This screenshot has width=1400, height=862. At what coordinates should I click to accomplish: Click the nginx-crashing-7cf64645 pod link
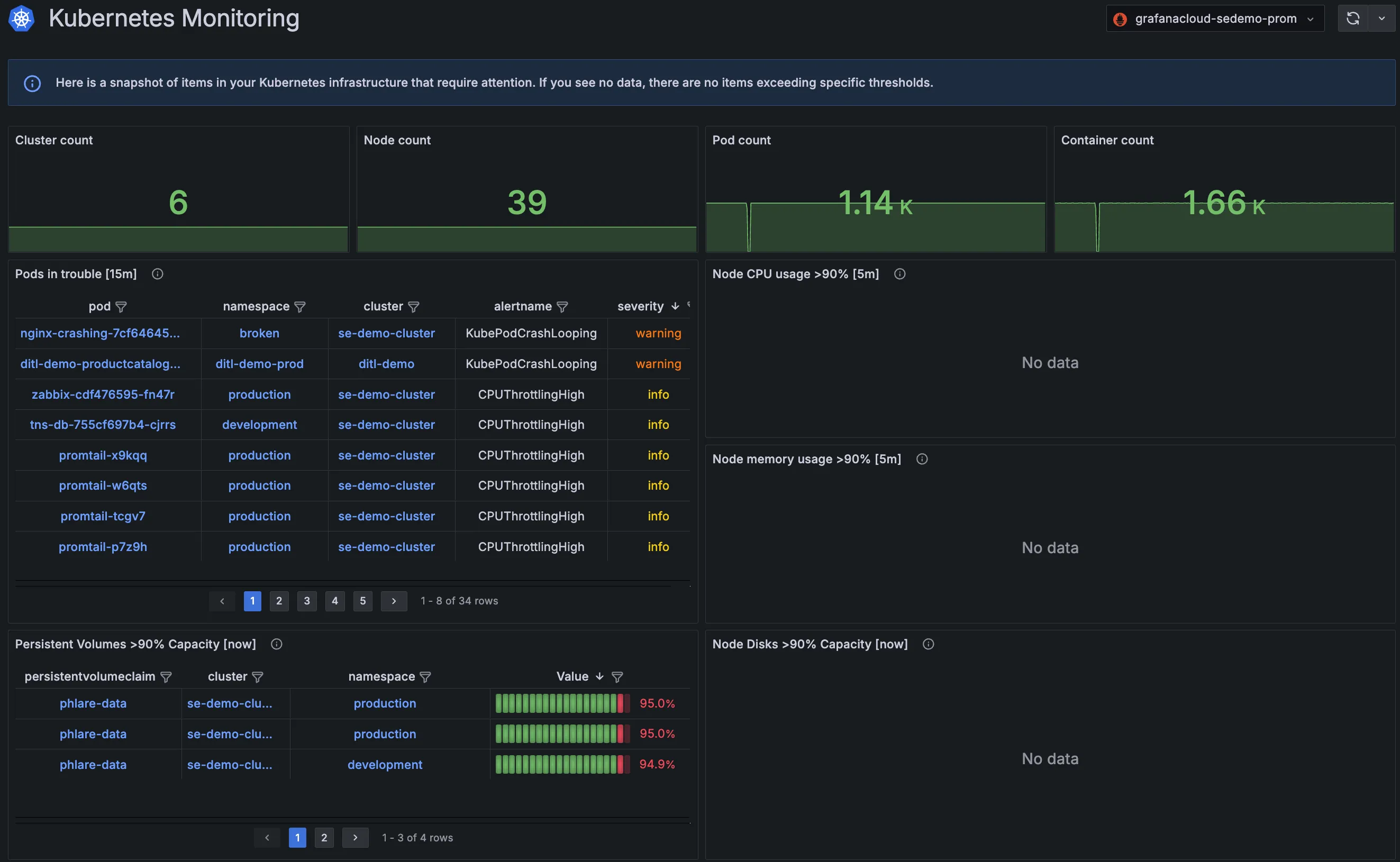pos(100,333)
